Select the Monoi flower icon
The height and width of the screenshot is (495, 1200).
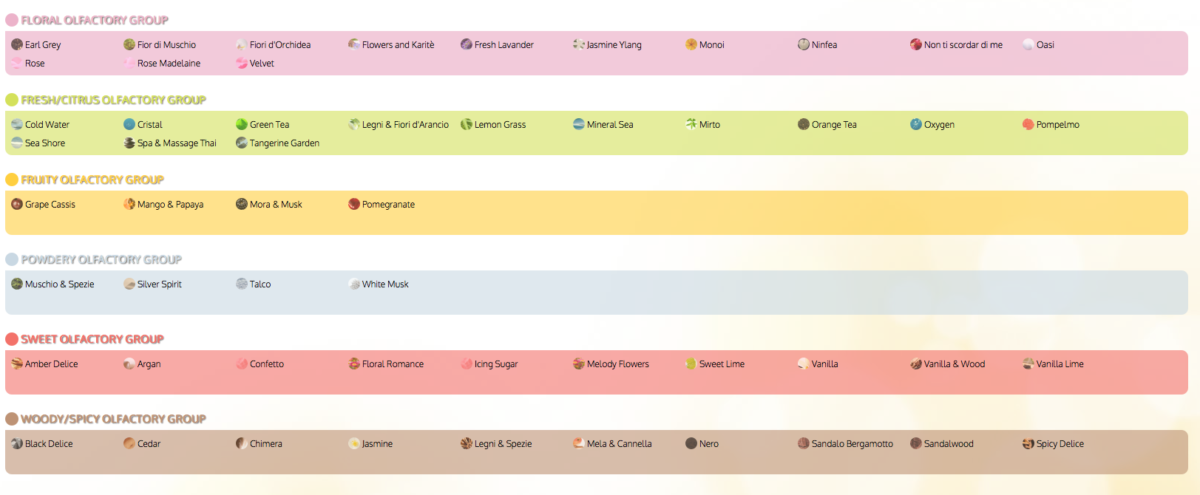click(691, 45)
